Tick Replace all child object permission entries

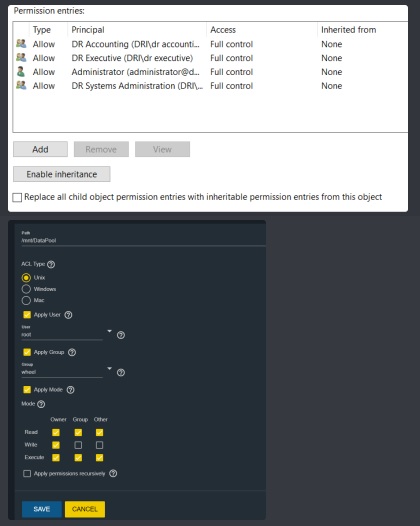pyautogui.click(x=17, y=197)
